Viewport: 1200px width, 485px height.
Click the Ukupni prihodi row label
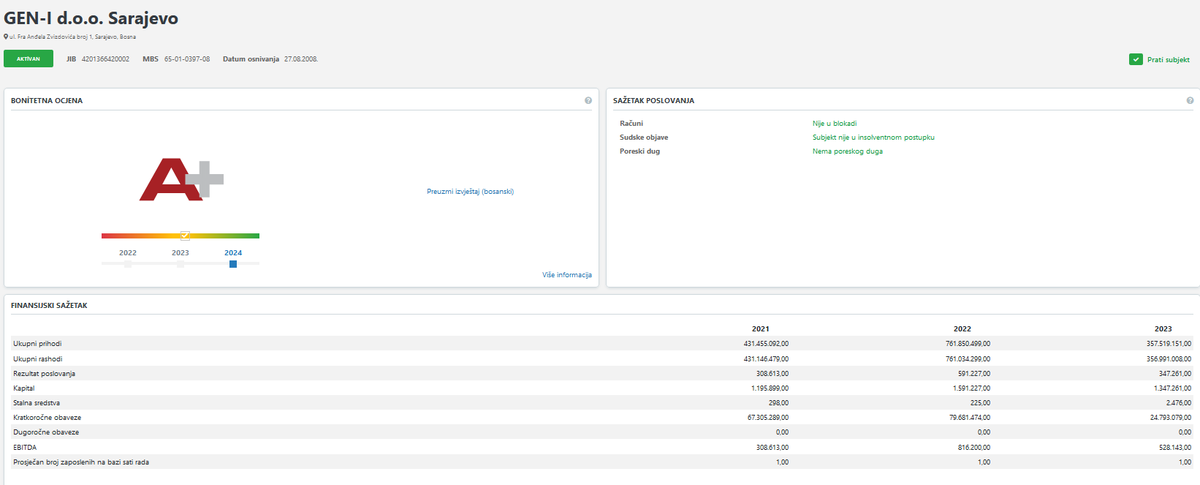(x=35, y=343)
